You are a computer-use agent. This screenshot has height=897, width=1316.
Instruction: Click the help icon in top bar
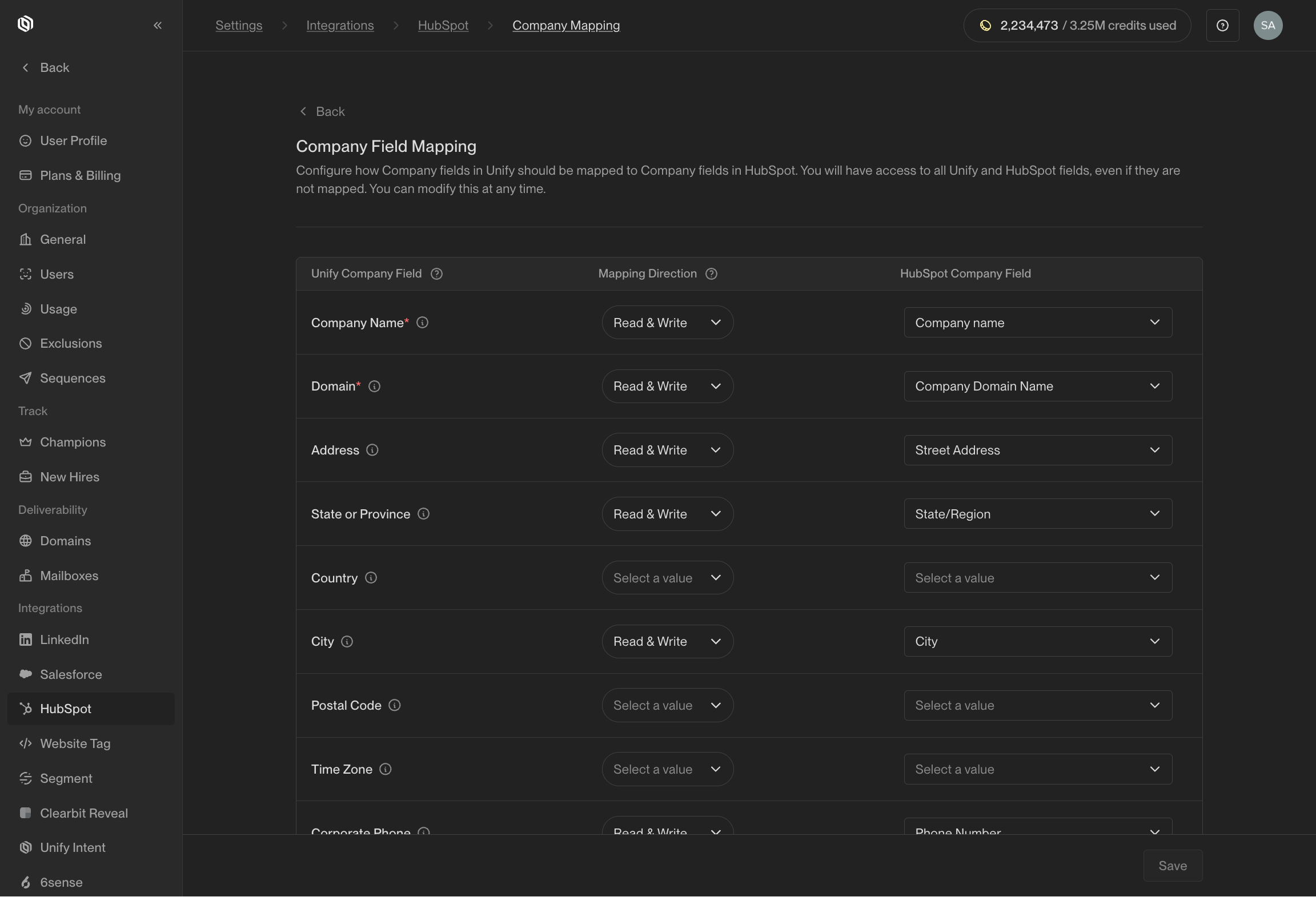click(1222, 25)
